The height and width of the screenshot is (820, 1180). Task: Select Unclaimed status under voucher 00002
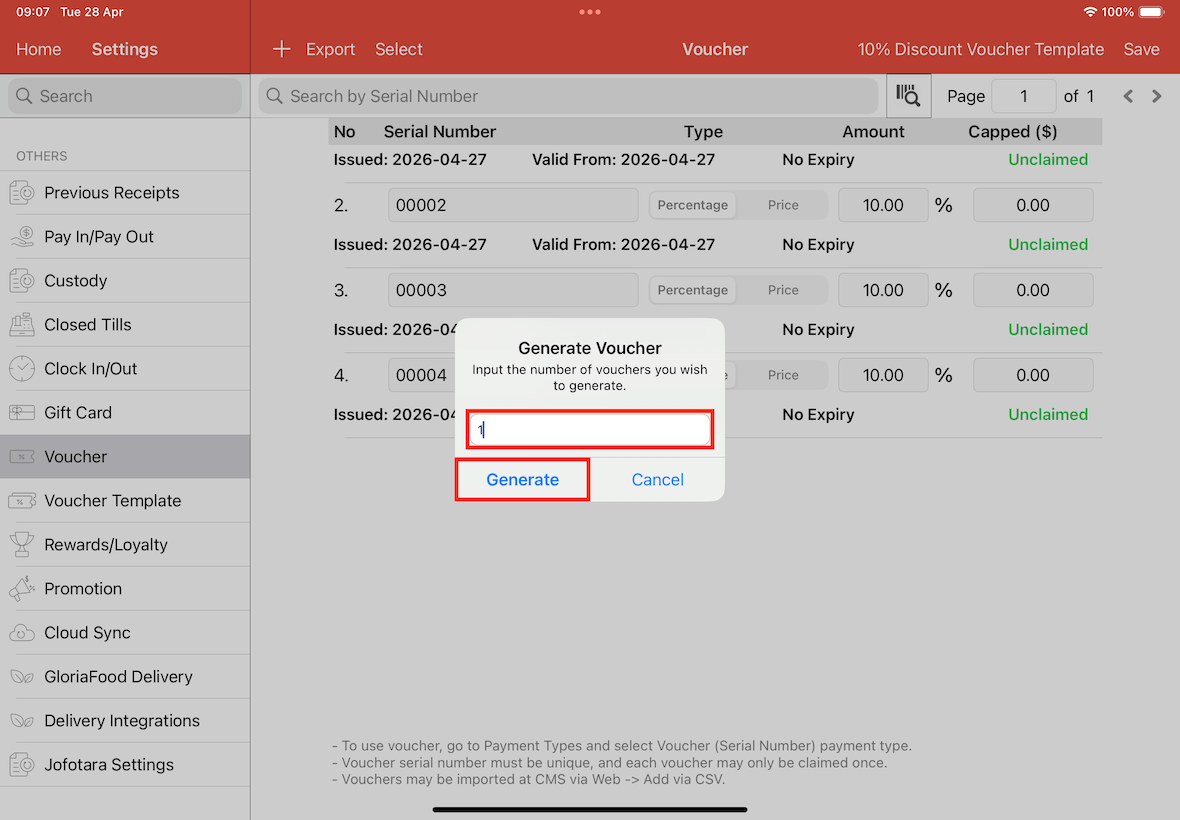(x=1048, y=244)
